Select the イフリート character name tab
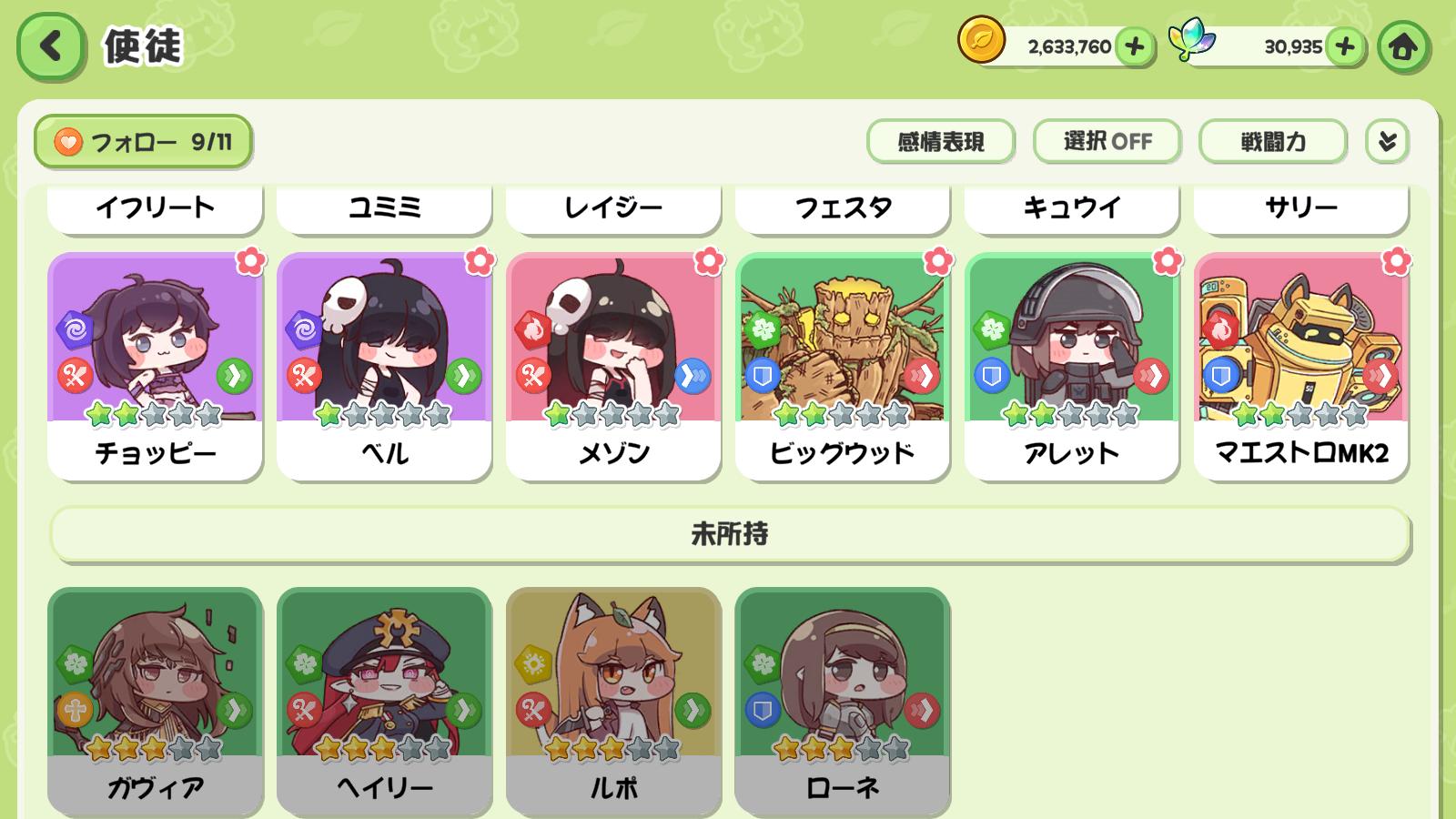Image resolution: width=1456 pixels, height=819 pixels. [155, 209]
